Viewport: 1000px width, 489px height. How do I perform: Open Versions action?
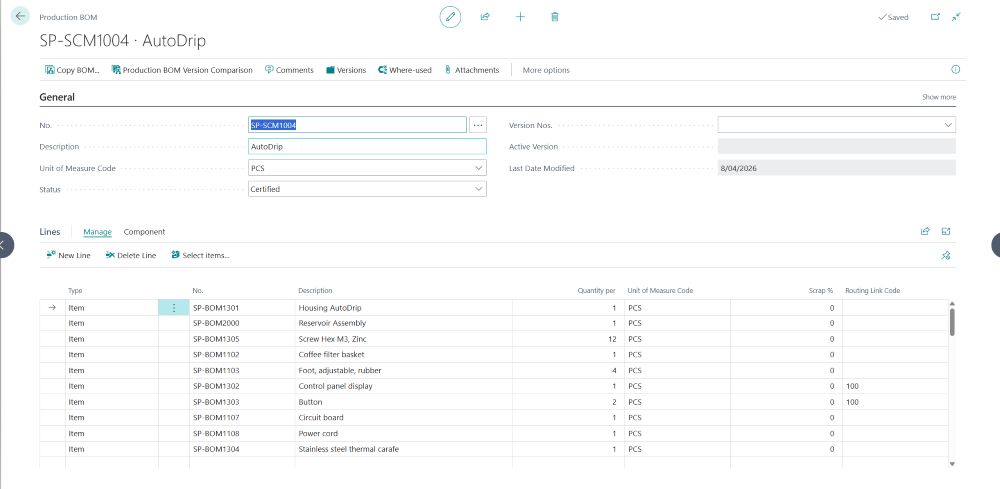coord(346,70)
